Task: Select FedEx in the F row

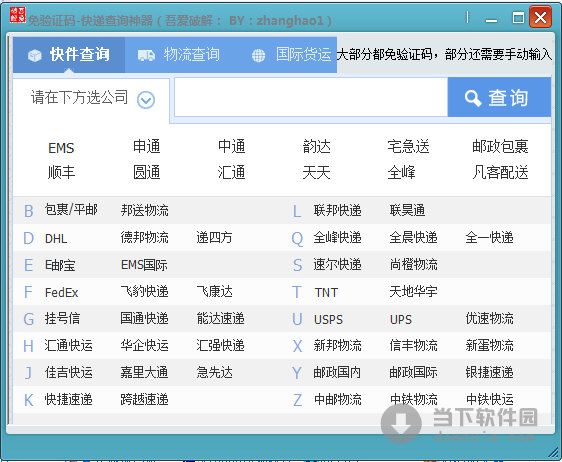Action: click(x=61, y=292)
